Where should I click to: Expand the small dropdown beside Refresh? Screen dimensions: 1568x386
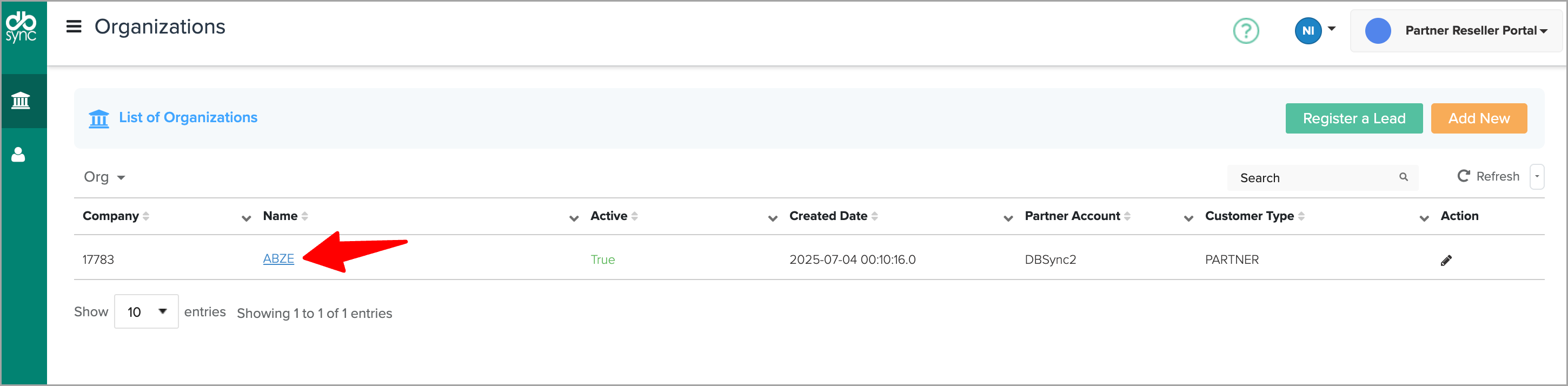click(x=1536, y=177)
